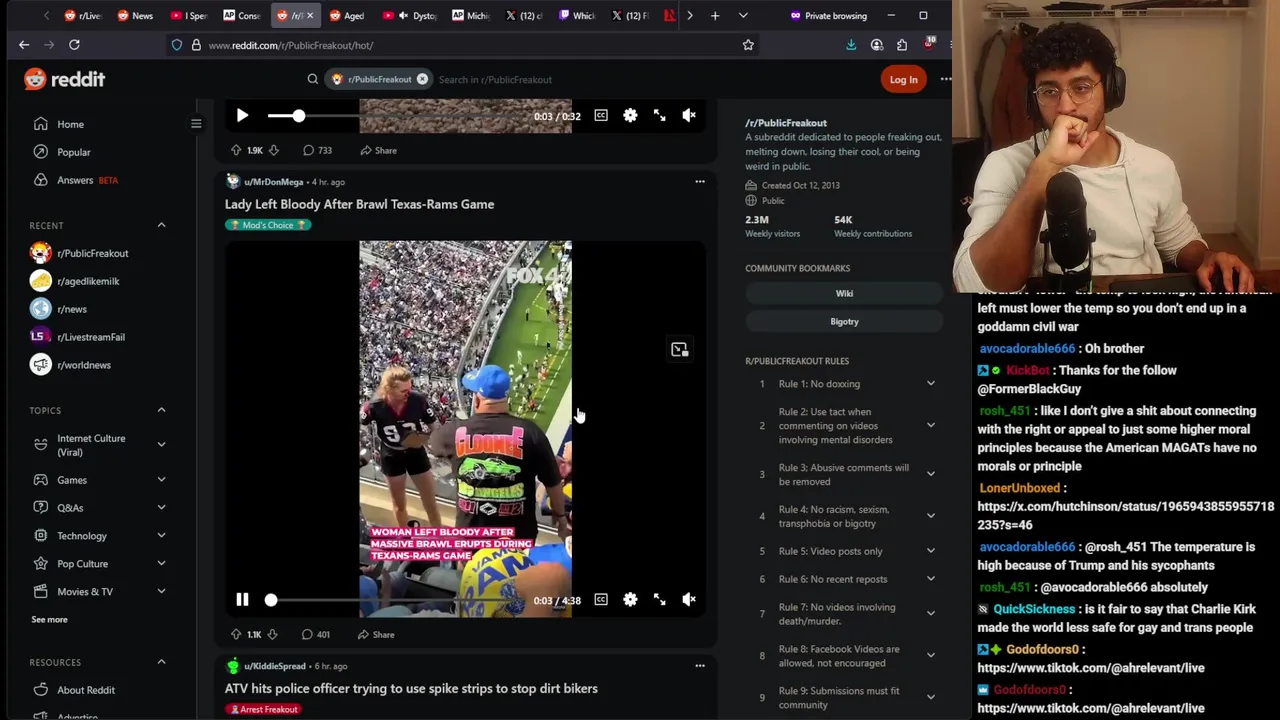This screenshot has width=1280, height=720.
Task: Open 733 comments on top post
Action: pyautogui.click(x=317, y=150)
